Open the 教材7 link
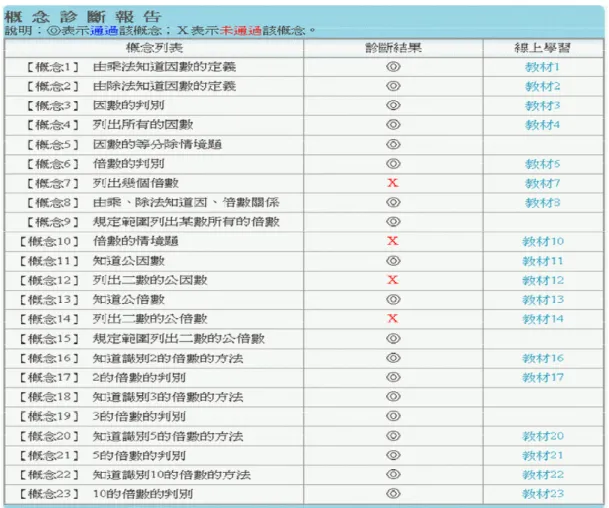Viewport: 609px width, 508px height. point(542,183)
